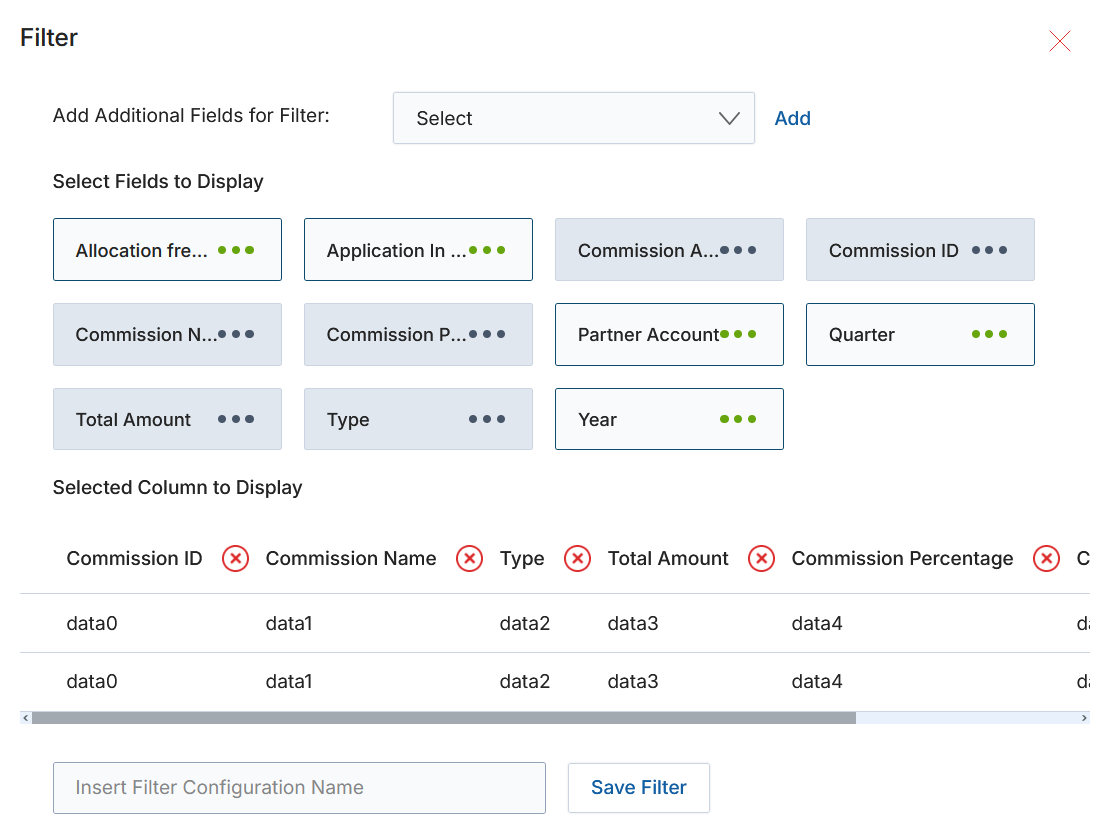1093x834 pixels.
Task: Select data3 cell in second row
Action: click(x=632, y=681)
